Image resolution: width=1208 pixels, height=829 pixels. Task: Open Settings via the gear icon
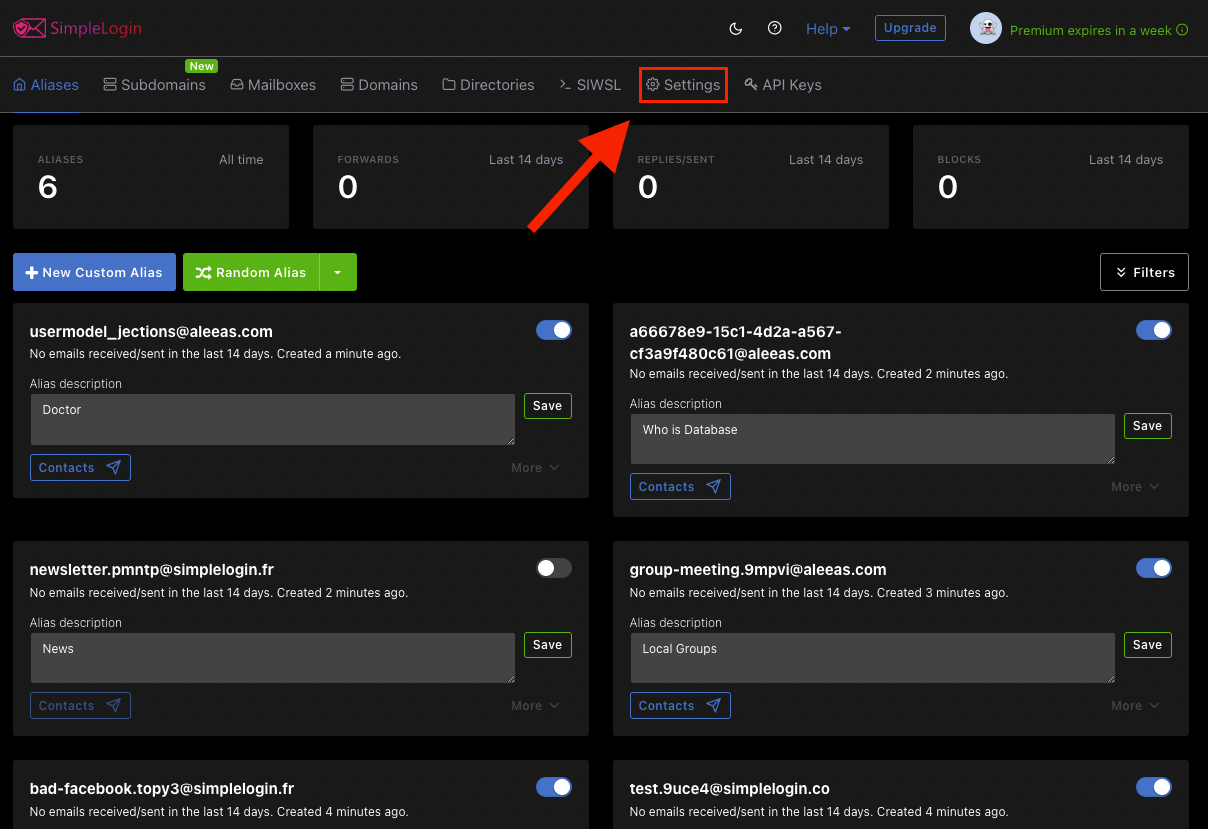pyautogui.click(x=651, y=85)
